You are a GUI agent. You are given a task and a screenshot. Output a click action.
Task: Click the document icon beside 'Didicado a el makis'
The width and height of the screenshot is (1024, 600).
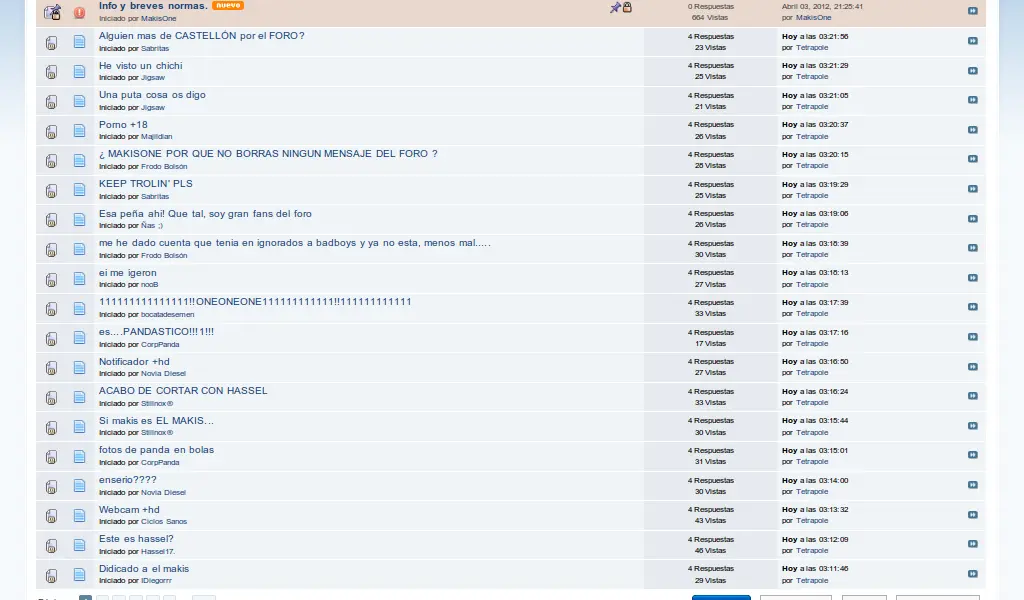click(x=79, y=575)
